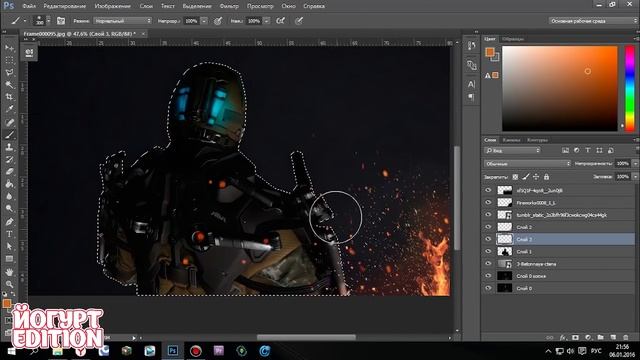640x360 pixels.
Task: Open the brush mode Нормальный dropdown
Action: [x=122, y=21]
